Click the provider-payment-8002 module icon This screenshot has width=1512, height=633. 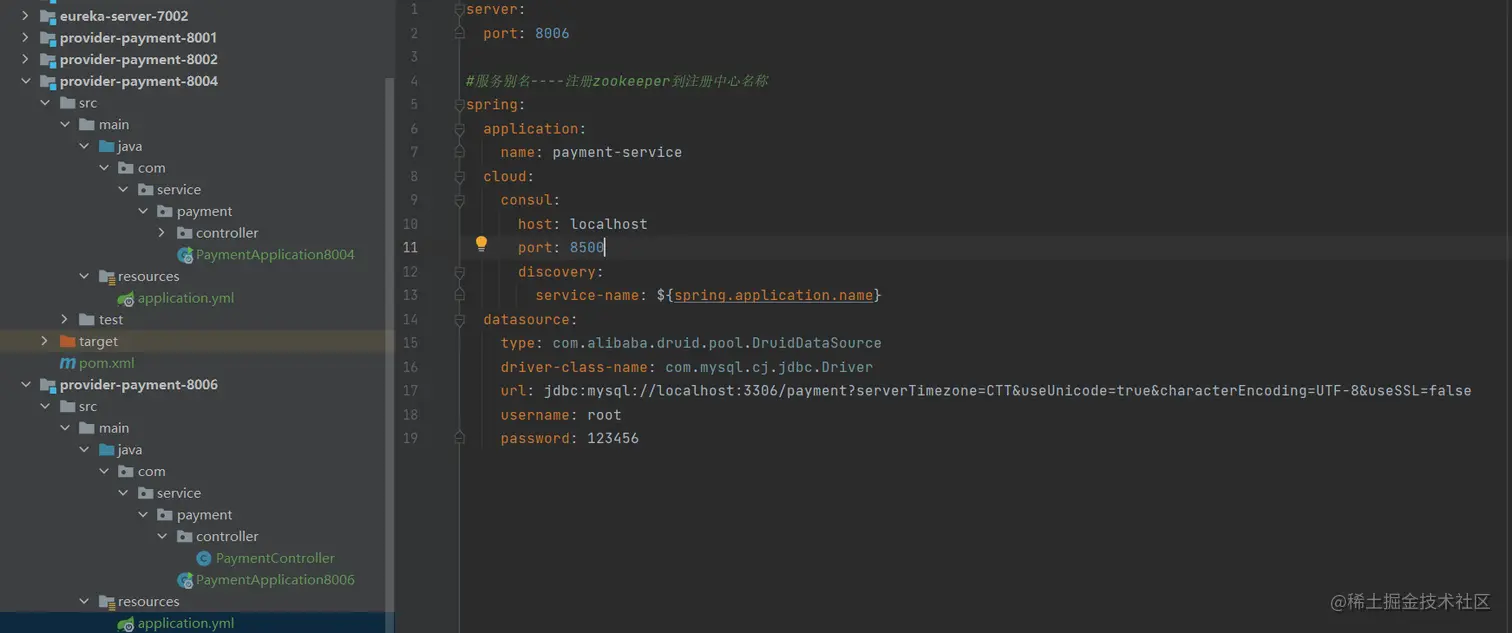tap(47, 60)
